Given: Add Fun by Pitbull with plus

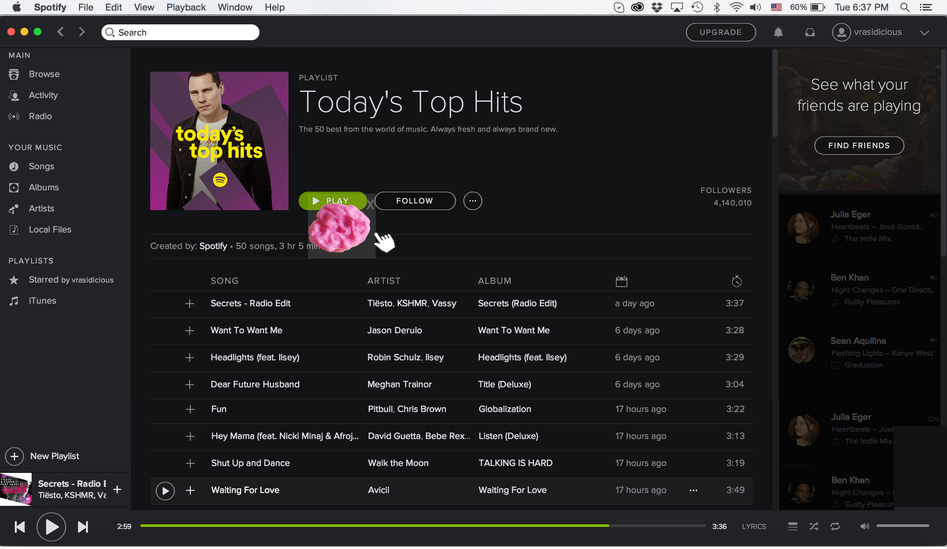Looking at the screenshot, I should [x=190, y=409].
